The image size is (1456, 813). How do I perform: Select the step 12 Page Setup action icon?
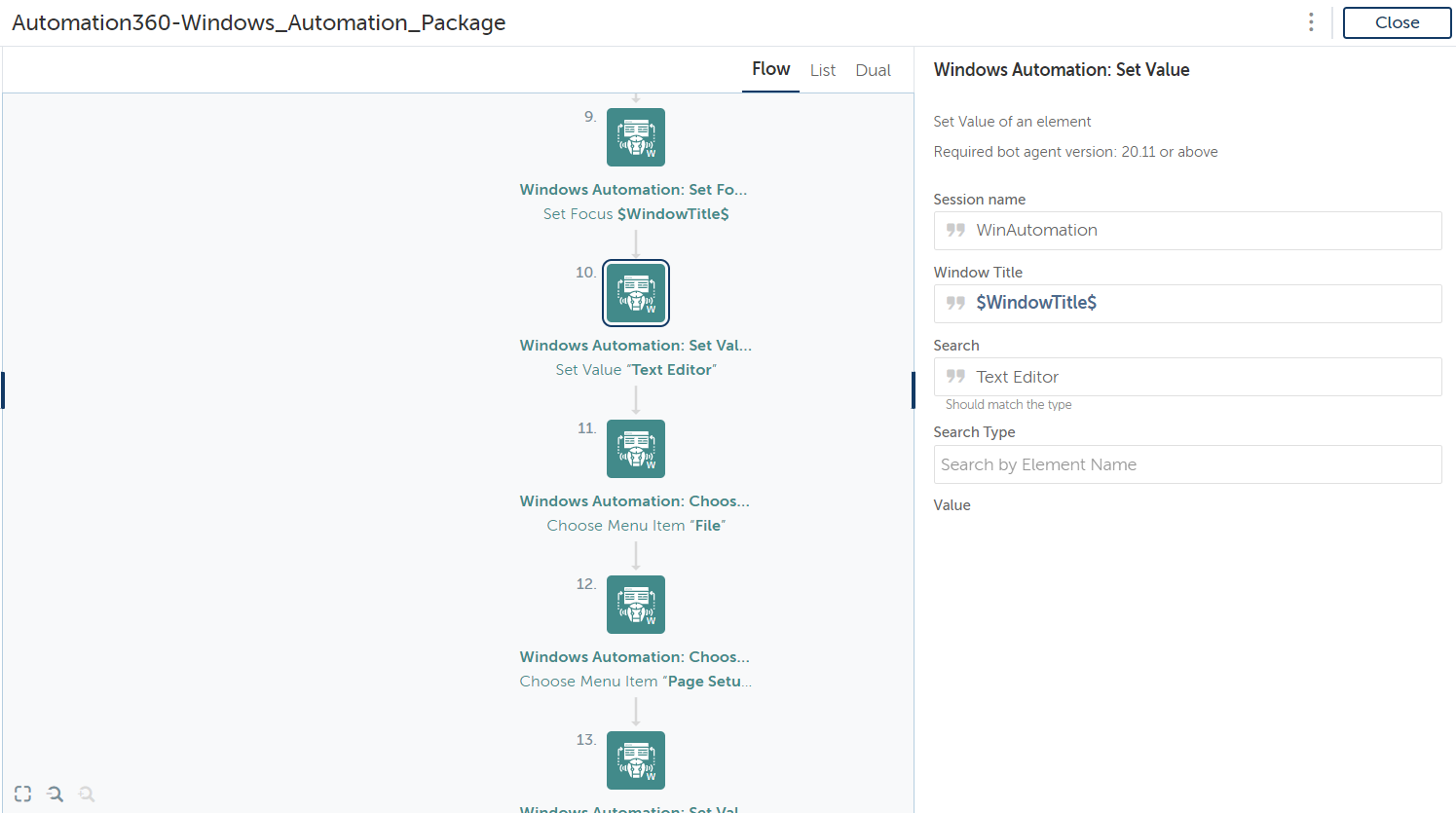click(635, 605)
